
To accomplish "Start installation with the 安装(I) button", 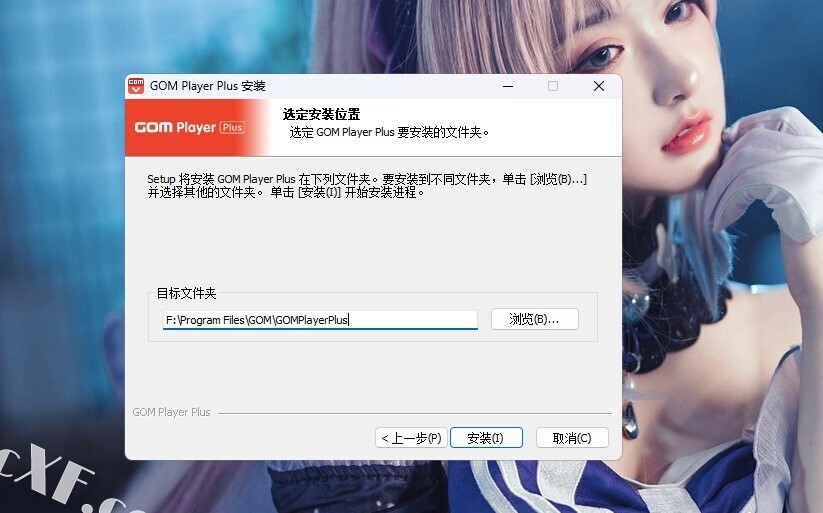I will coord(486,438).
